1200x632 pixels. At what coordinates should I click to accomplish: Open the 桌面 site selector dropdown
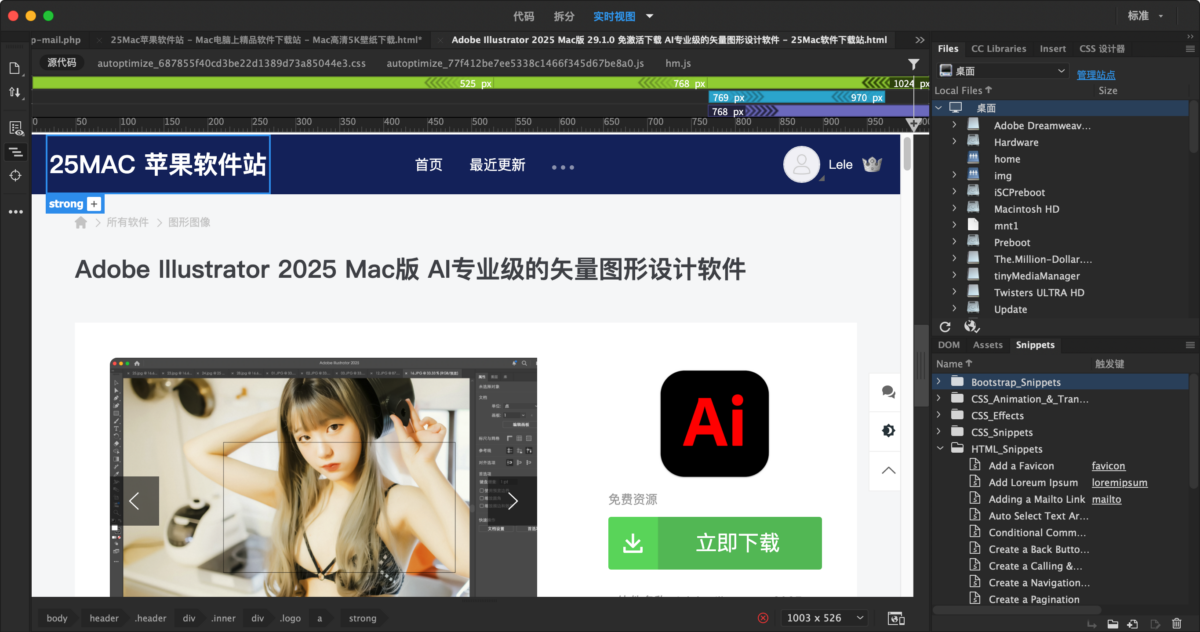(x=1003, y=71)
